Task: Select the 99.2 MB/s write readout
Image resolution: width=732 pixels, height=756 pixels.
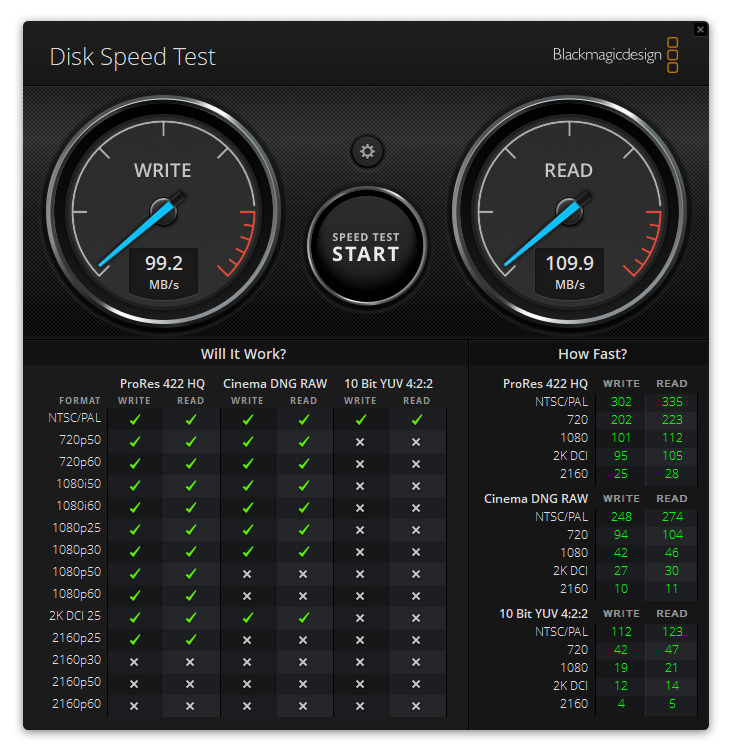Action: pos(163,271)
